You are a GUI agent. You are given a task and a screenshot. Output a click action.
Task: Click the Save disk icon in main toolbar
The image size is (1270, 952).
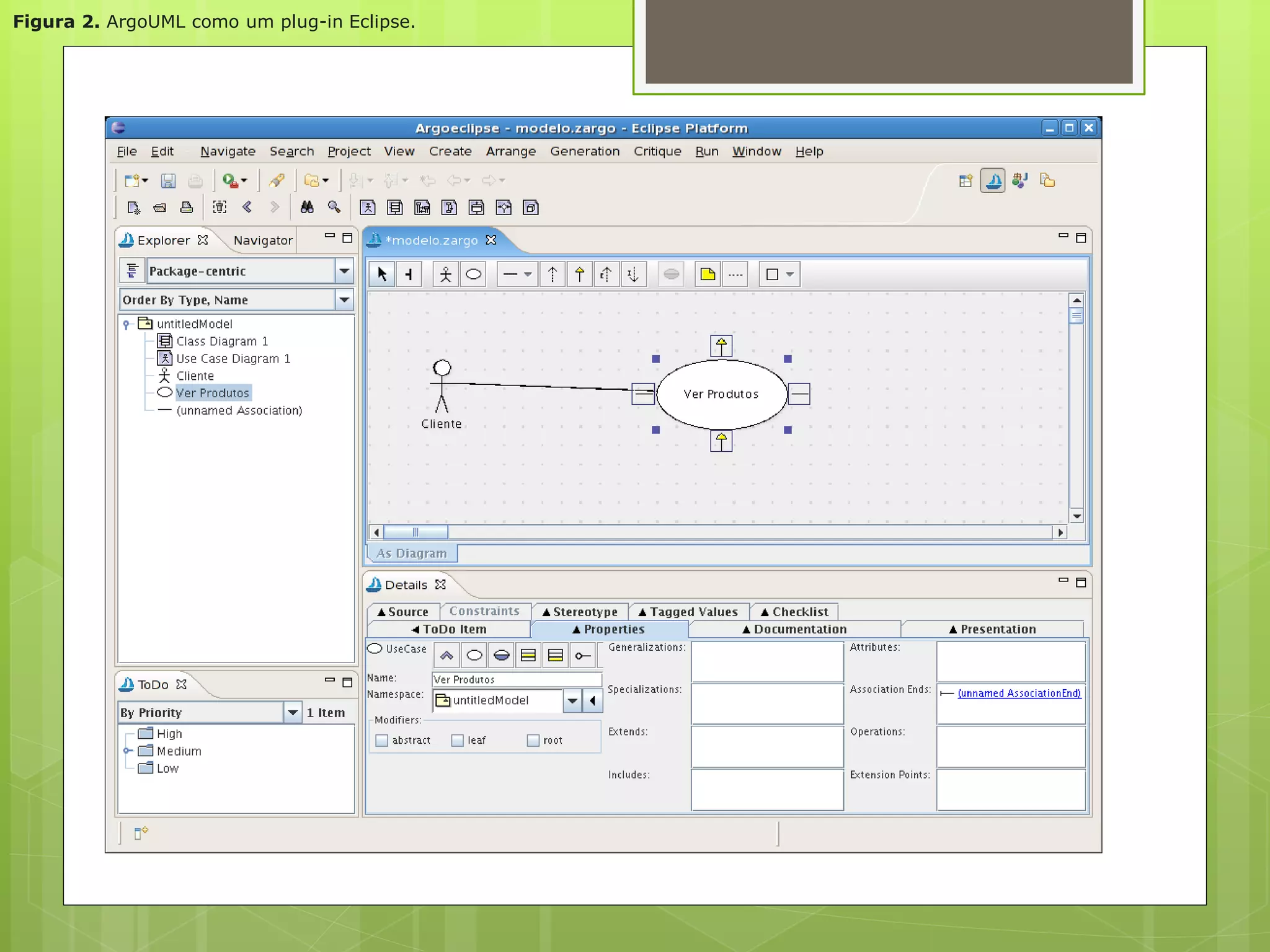point(167,180)
